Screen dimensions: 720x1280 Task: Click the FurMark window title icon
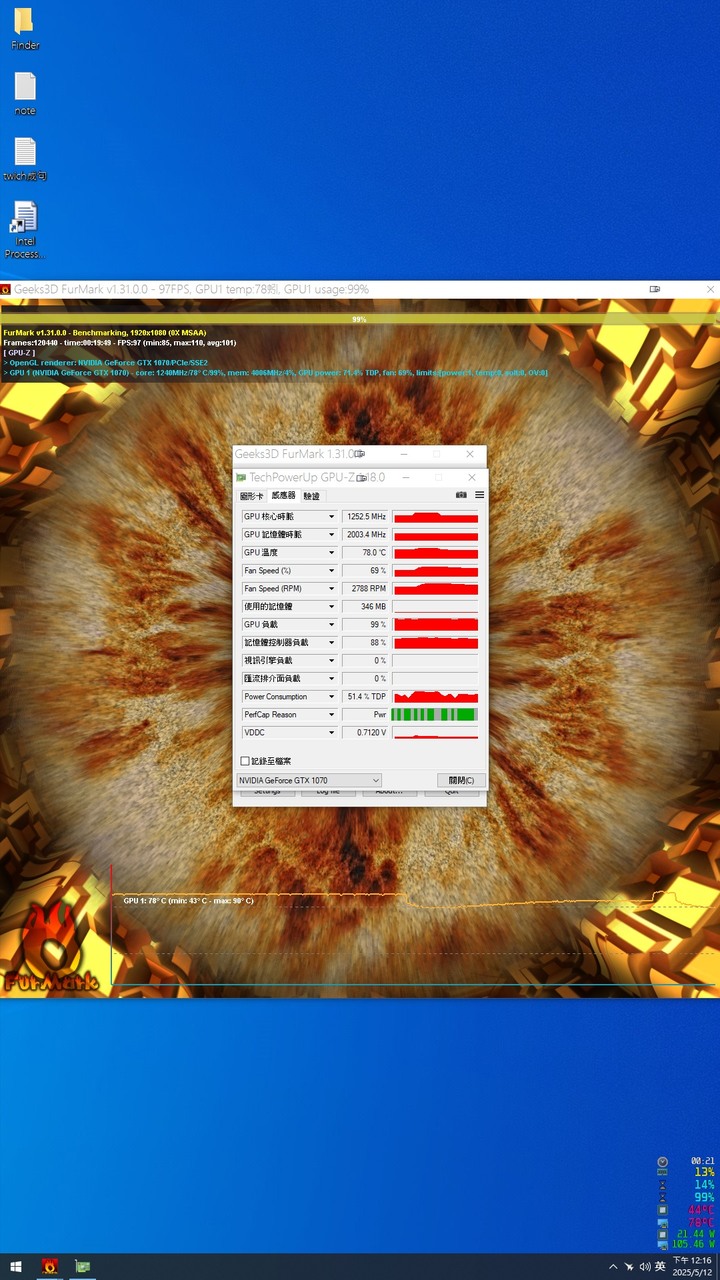click(x=5, y=289)
